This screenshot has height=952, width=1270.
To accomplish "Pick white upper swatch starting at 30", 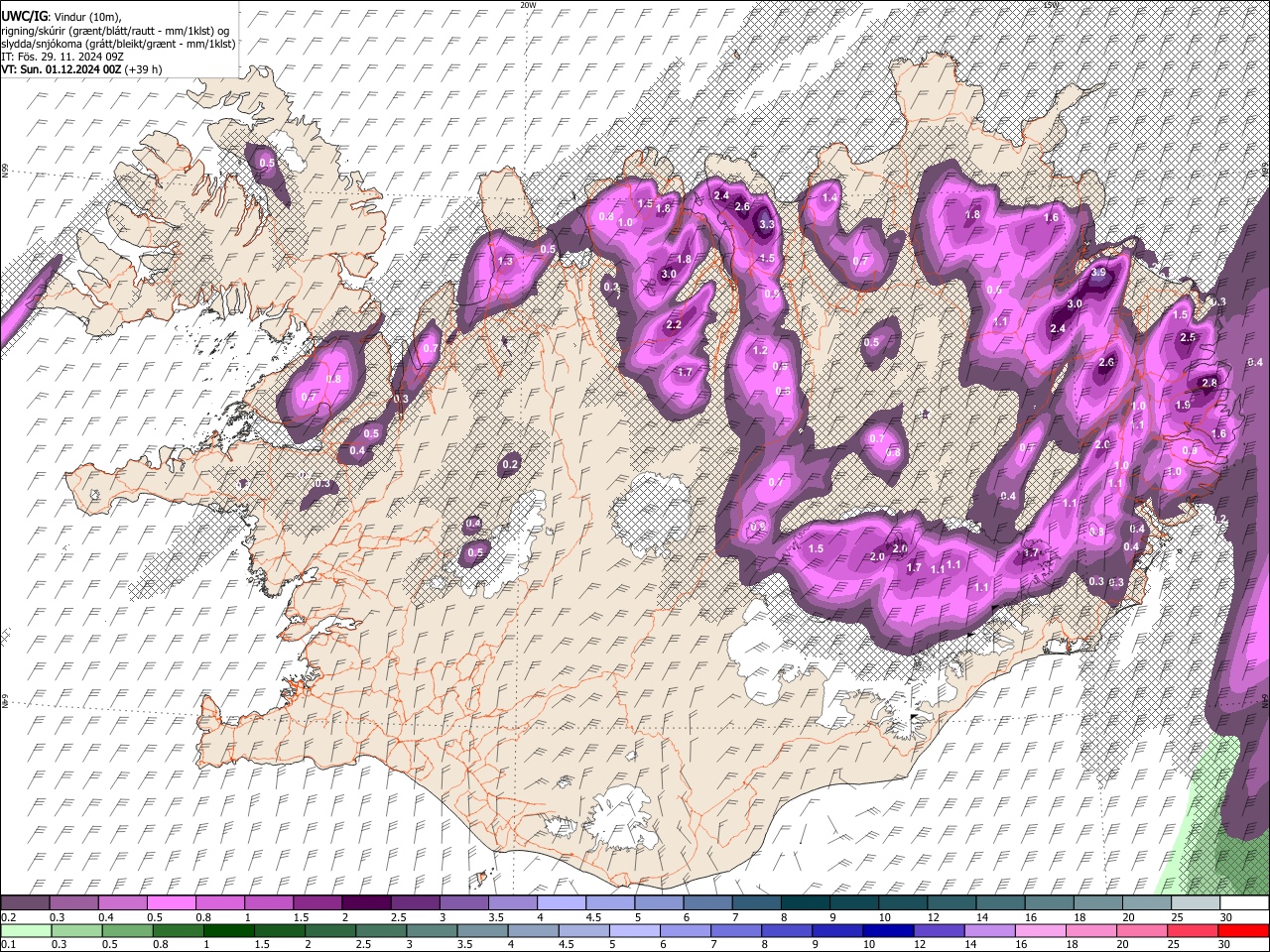I will pos(1244,903).
